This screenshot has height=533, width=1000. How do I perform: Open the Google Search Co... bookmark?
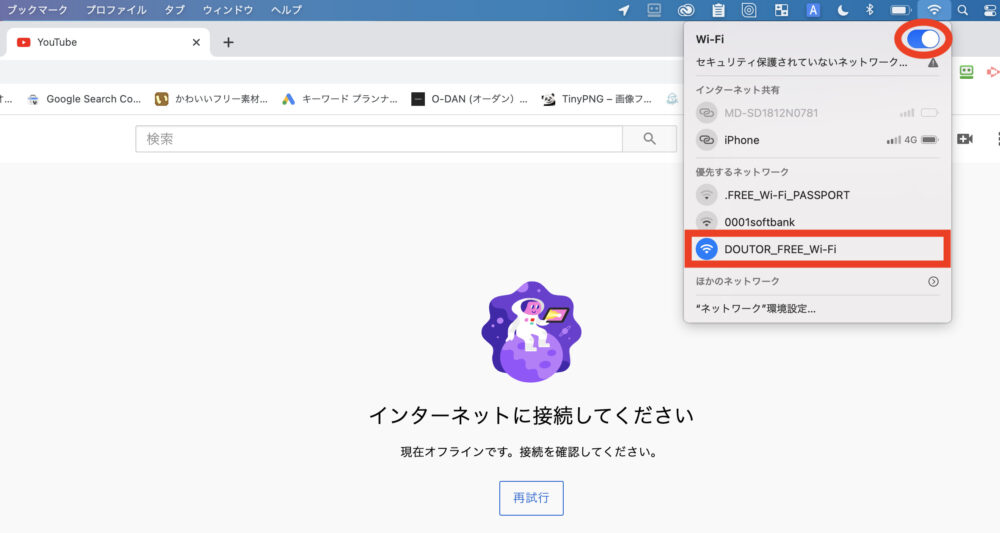[84, 99]
